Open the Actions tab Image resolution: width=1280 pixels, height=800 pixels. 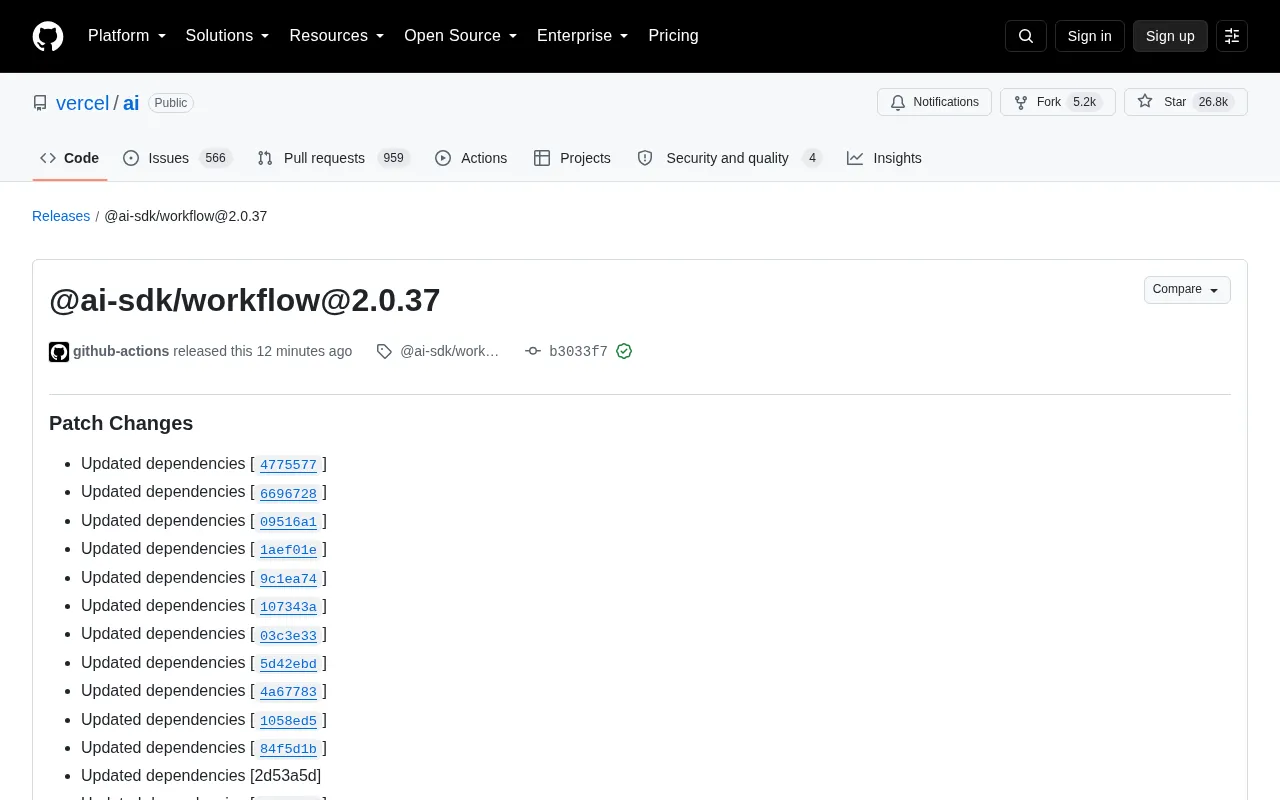click(471, 158)
